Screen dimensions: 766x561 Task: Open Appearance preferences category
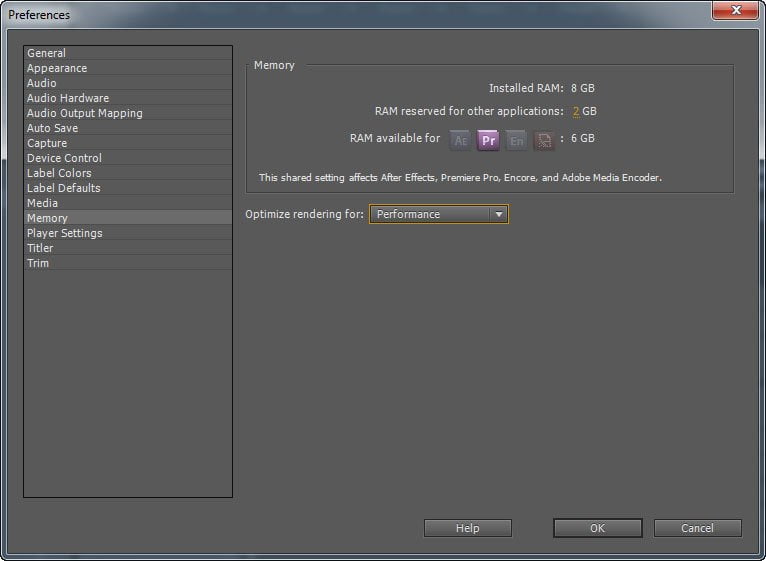coord(128,68)
